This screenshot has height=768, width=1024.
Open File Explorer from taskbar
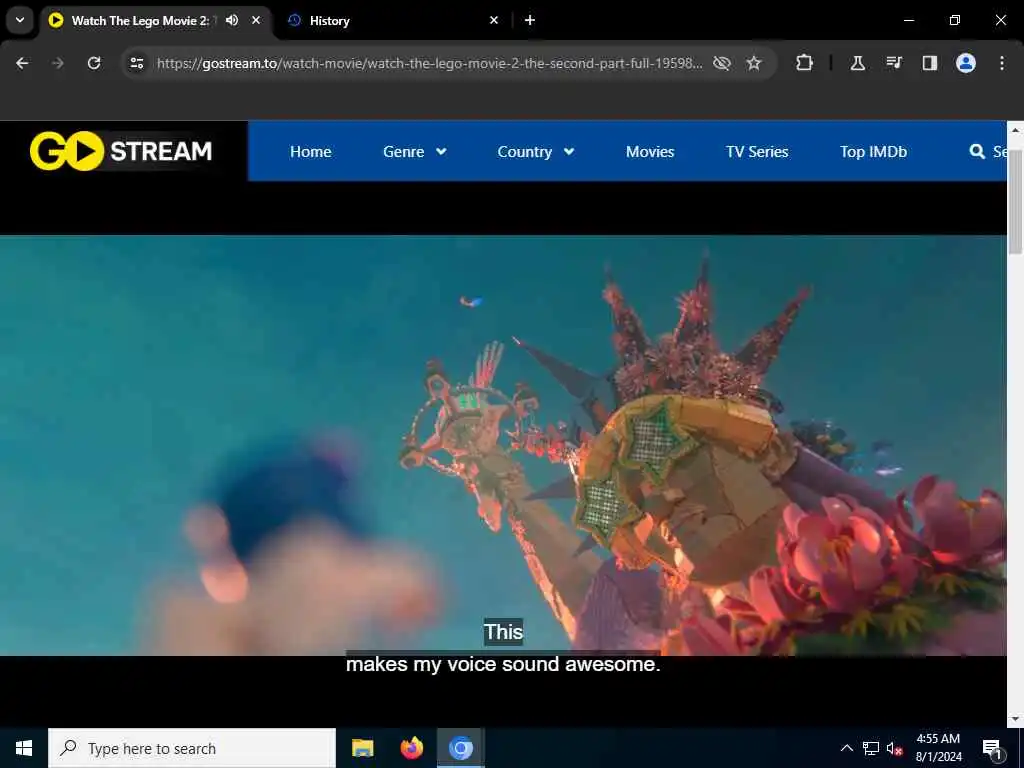(362, 748)
